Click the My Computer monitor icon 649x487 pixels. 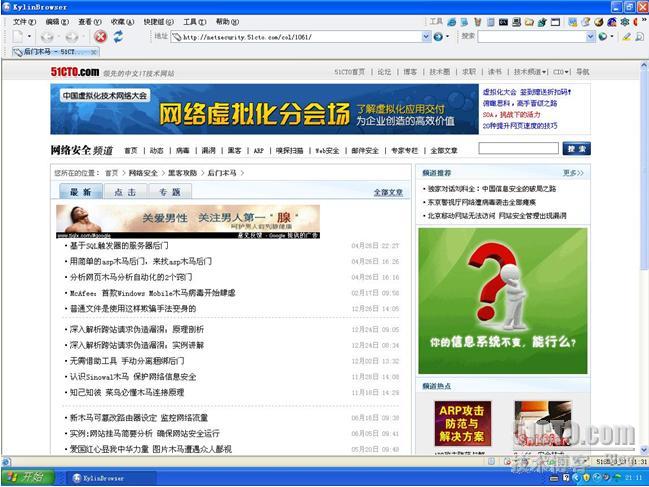pos(516,22)
